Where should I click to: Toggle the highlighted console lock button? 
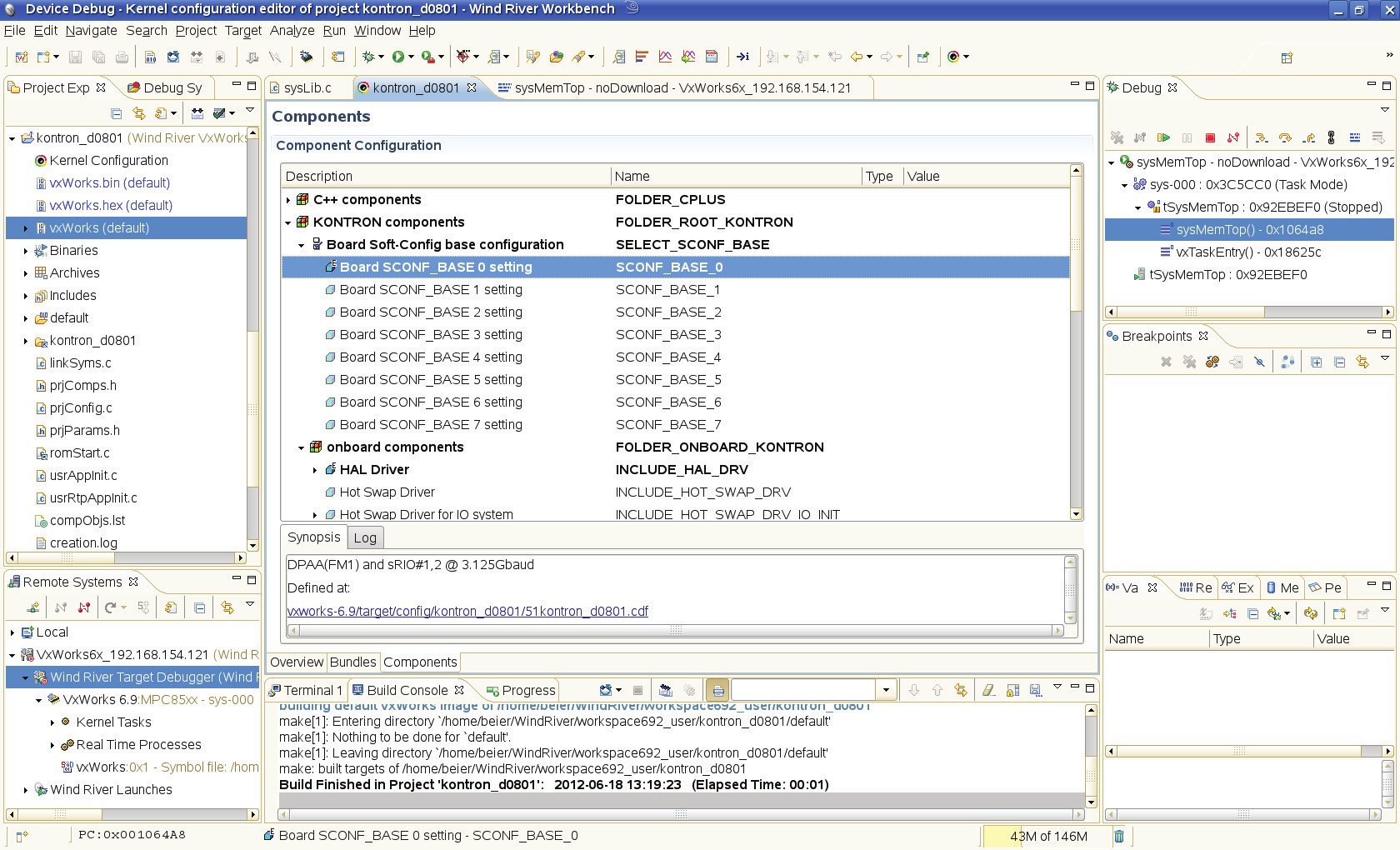point(717,690)
